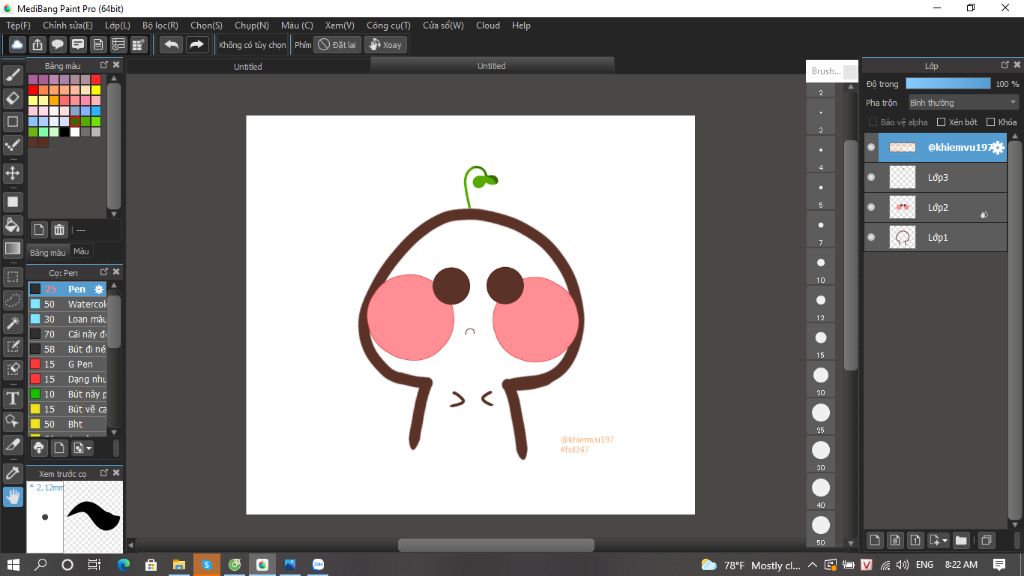Select the Divide (knife) tool
The height and width of the screenshot is (576, 1024).
pyautogui.click(x=12, y=445)
